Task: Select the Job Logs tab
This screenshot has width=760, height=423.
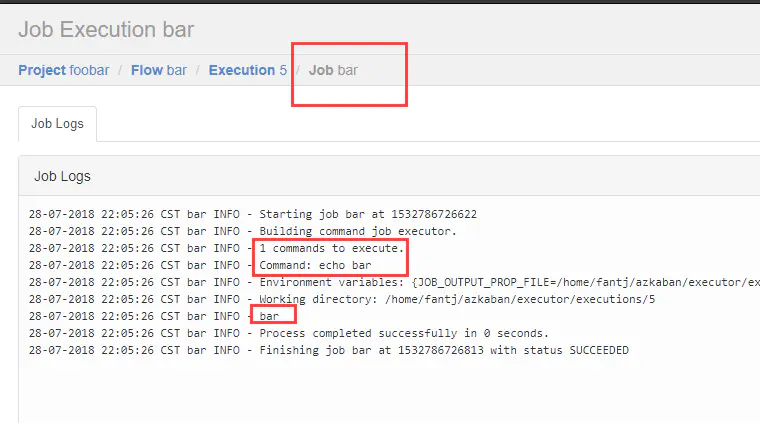Action: [57, 124]
